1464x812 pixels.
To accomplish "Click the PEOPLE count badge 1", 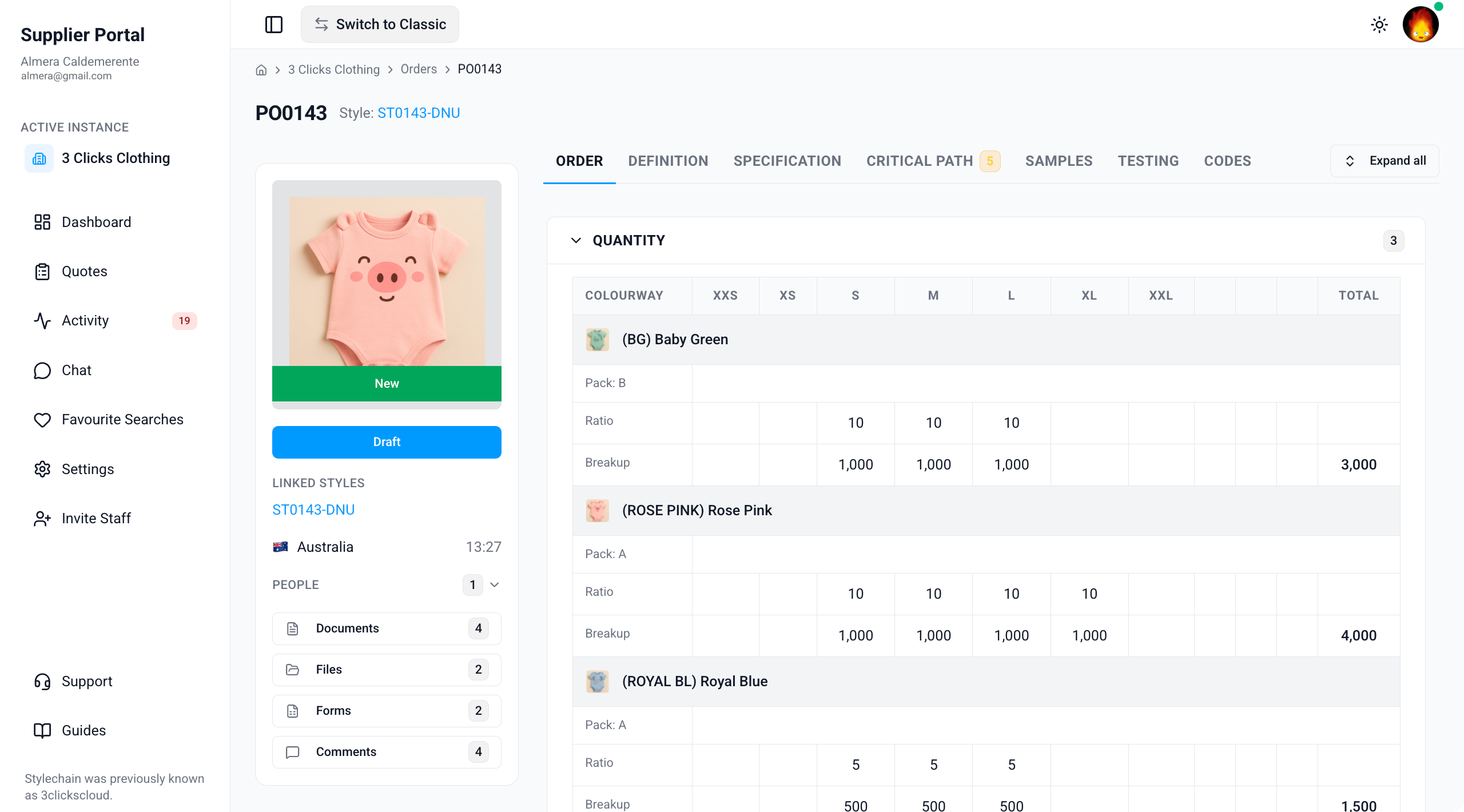I will click(x=472, y=585).
